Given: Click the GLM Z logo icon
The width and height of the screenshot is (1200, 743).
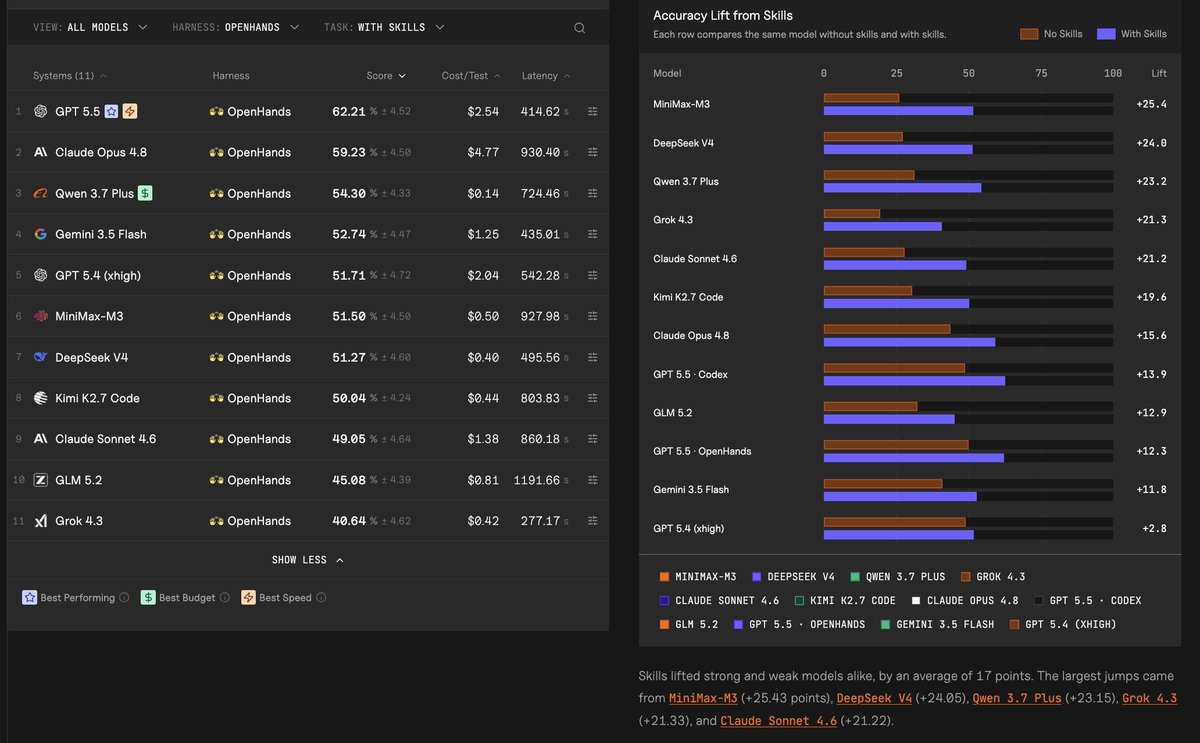Looking at the screenshot, I should pos(41,480).
